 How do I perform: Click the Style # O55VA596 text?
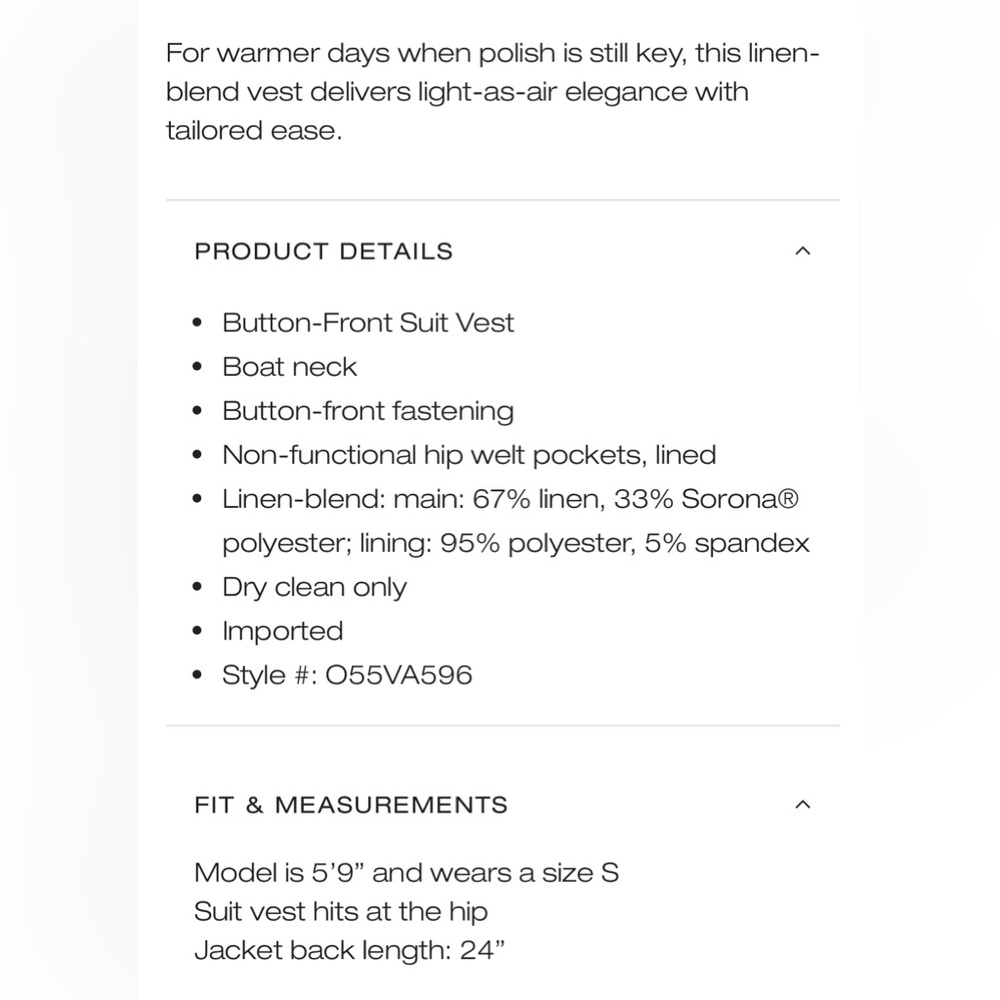point(347,675)
